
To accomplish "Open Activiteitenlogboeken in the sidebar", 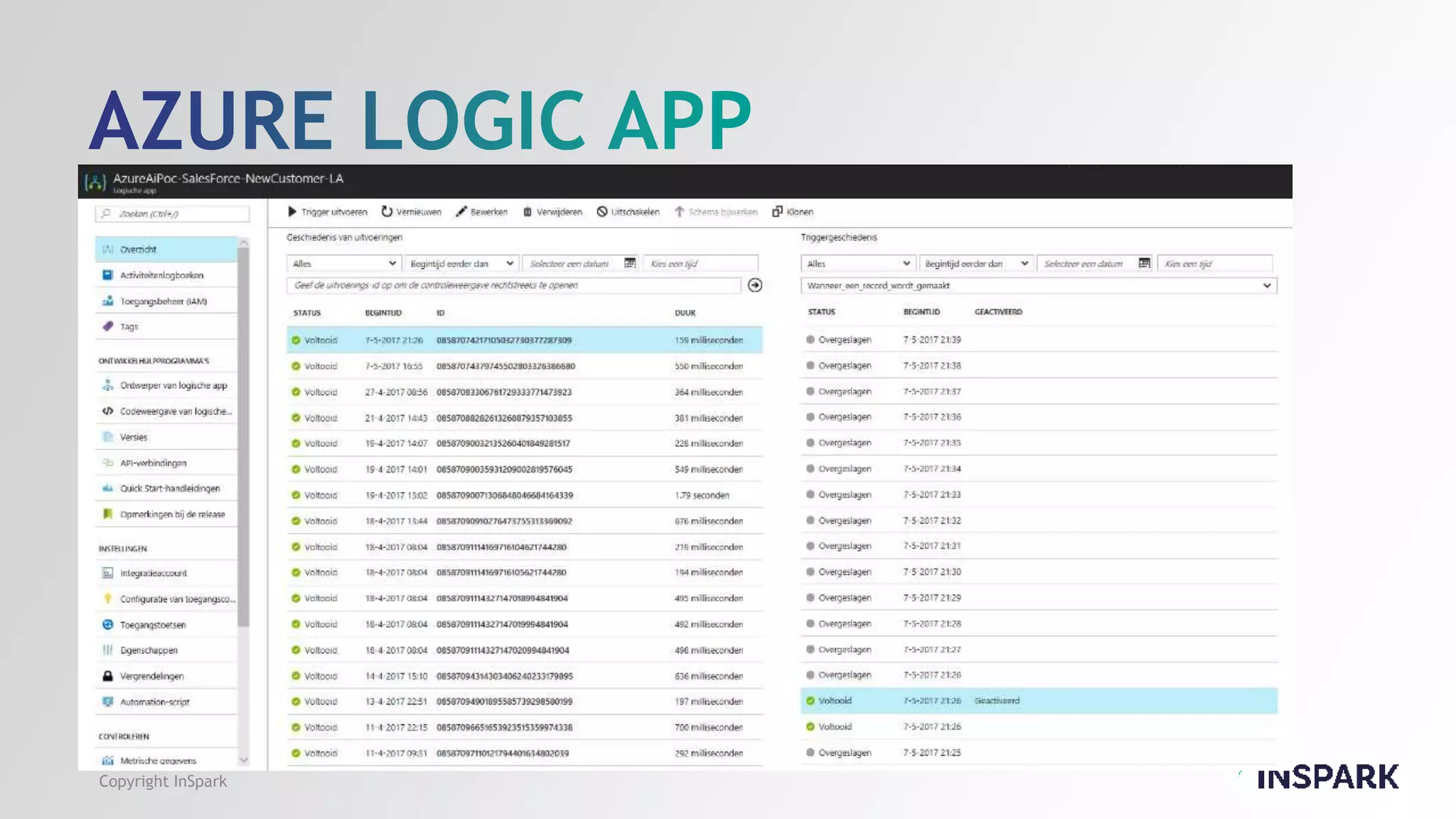I will tap(161, 275).
